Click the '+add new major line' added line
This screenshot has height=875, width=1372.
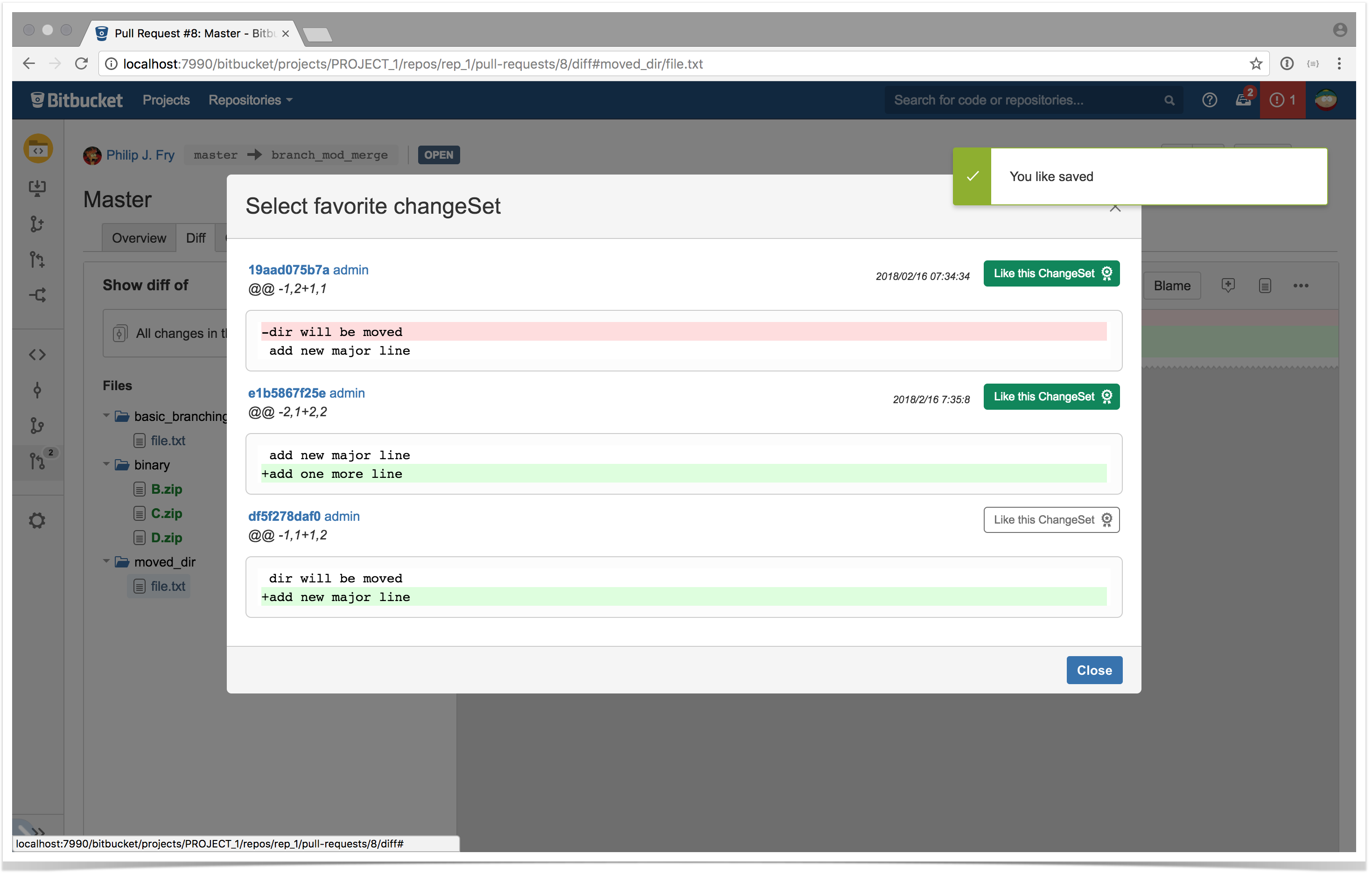[684, 597]
